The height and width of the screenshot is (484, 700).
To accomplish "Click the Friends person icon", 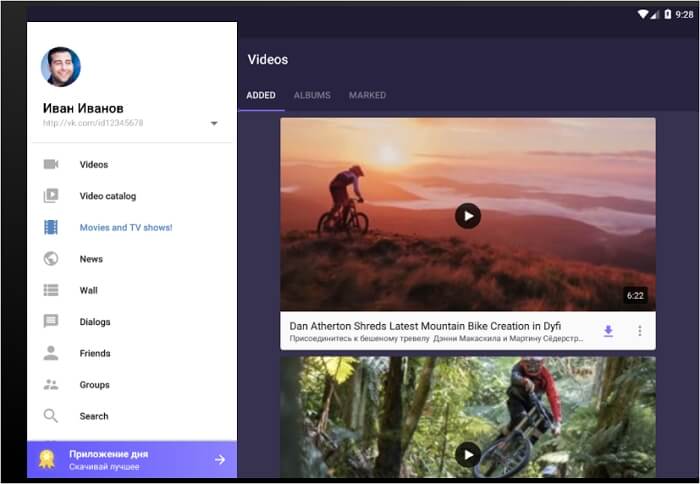I will pyautogui.click(x=51, y=353).
